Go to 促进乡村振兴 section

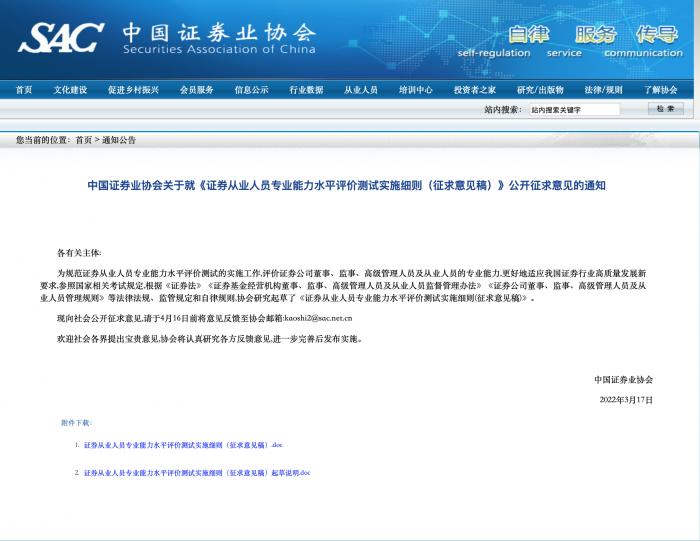(x=133, y=90)
